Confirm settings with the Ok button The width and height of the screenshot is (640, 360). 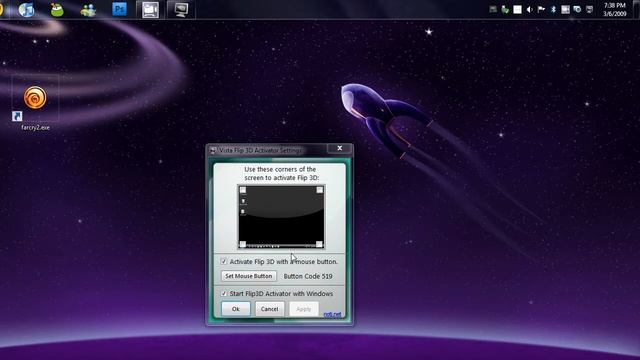tap(236, 309)
